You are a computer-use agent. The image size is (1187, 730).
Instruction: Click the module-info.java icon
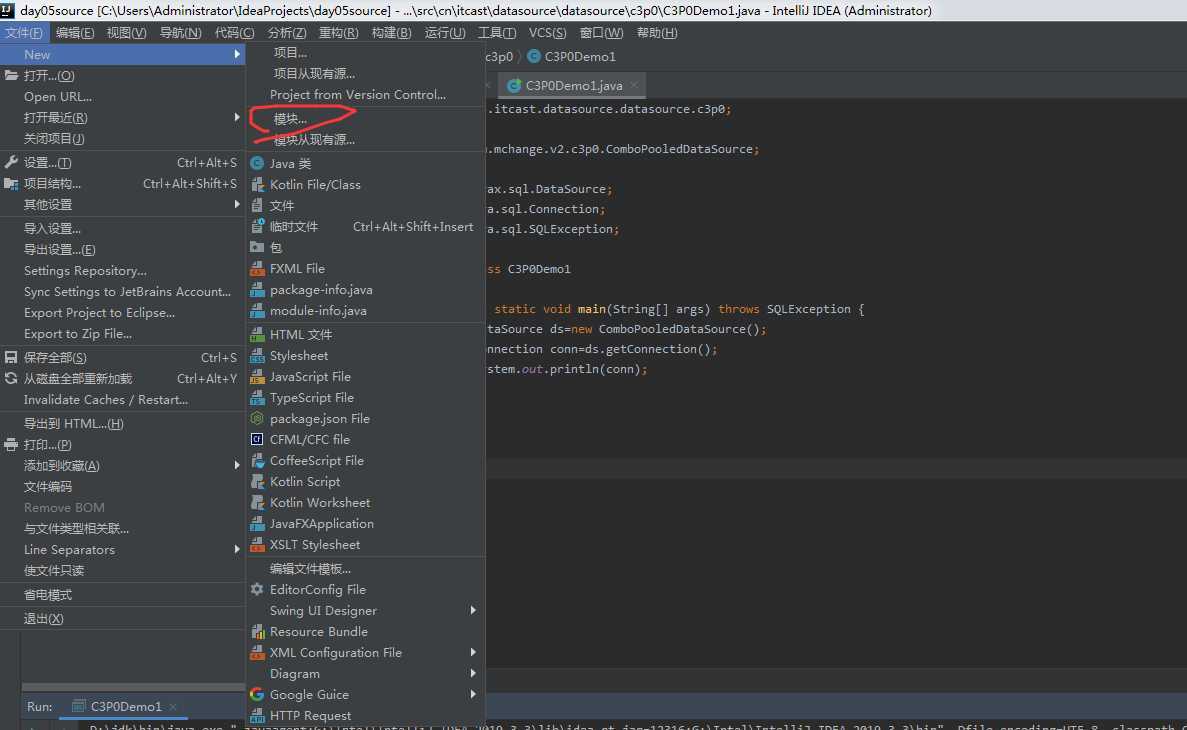tap(257, 311)
